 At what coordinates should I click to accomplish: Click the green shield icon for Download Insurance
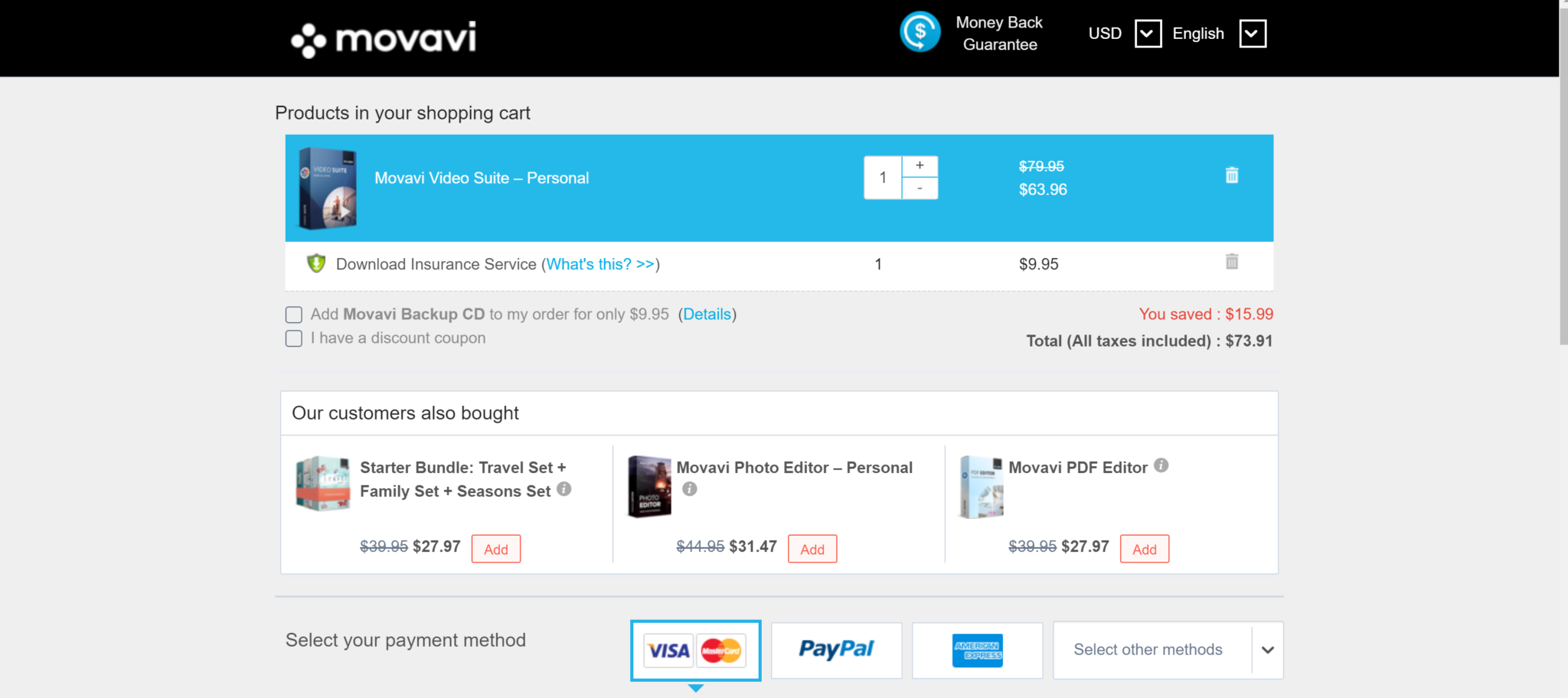[316, 263]
